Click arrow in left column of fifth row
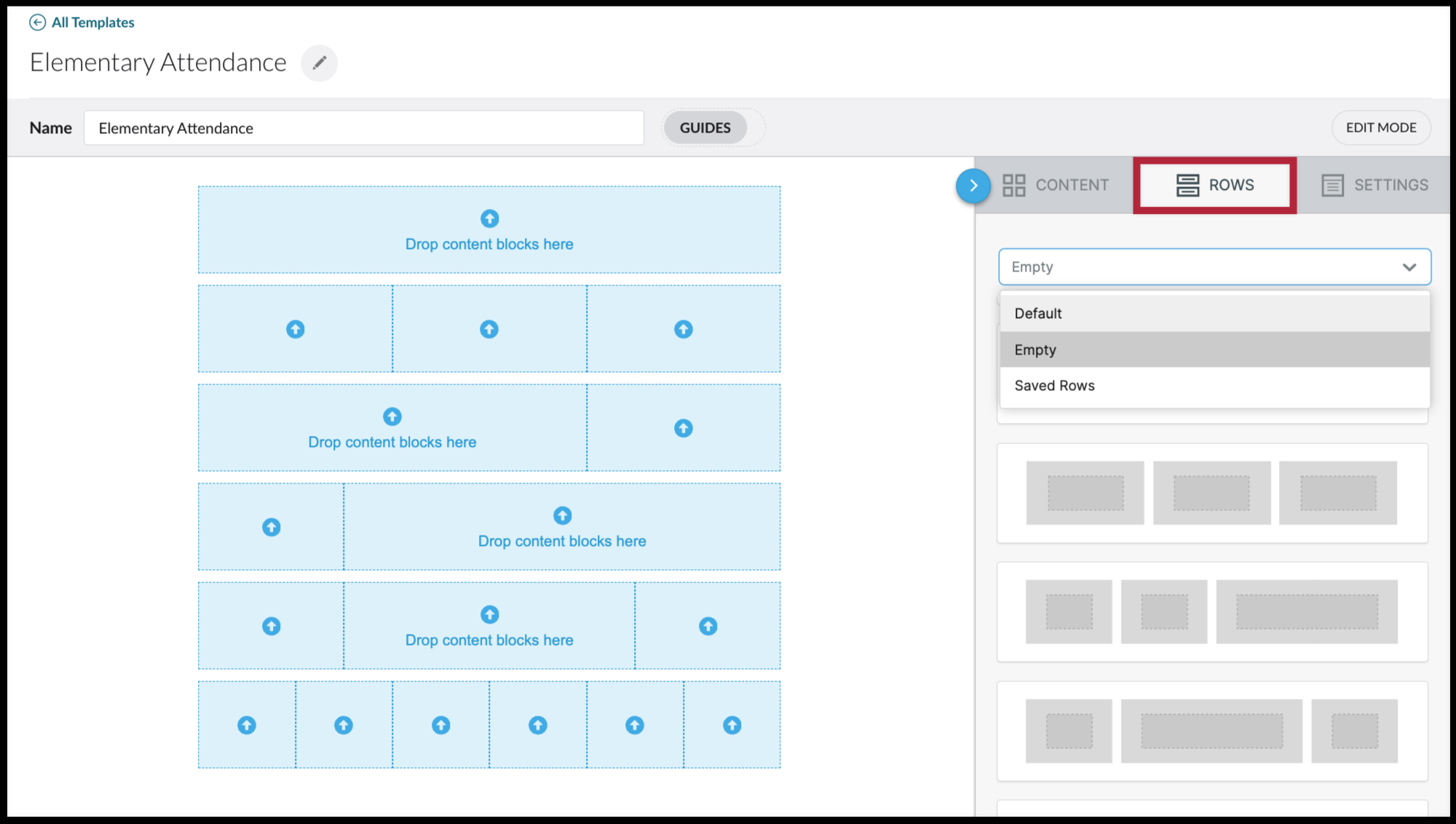The width and height of the screenshot is (1456, 824). pyautogui.click(x=271, y=626)
